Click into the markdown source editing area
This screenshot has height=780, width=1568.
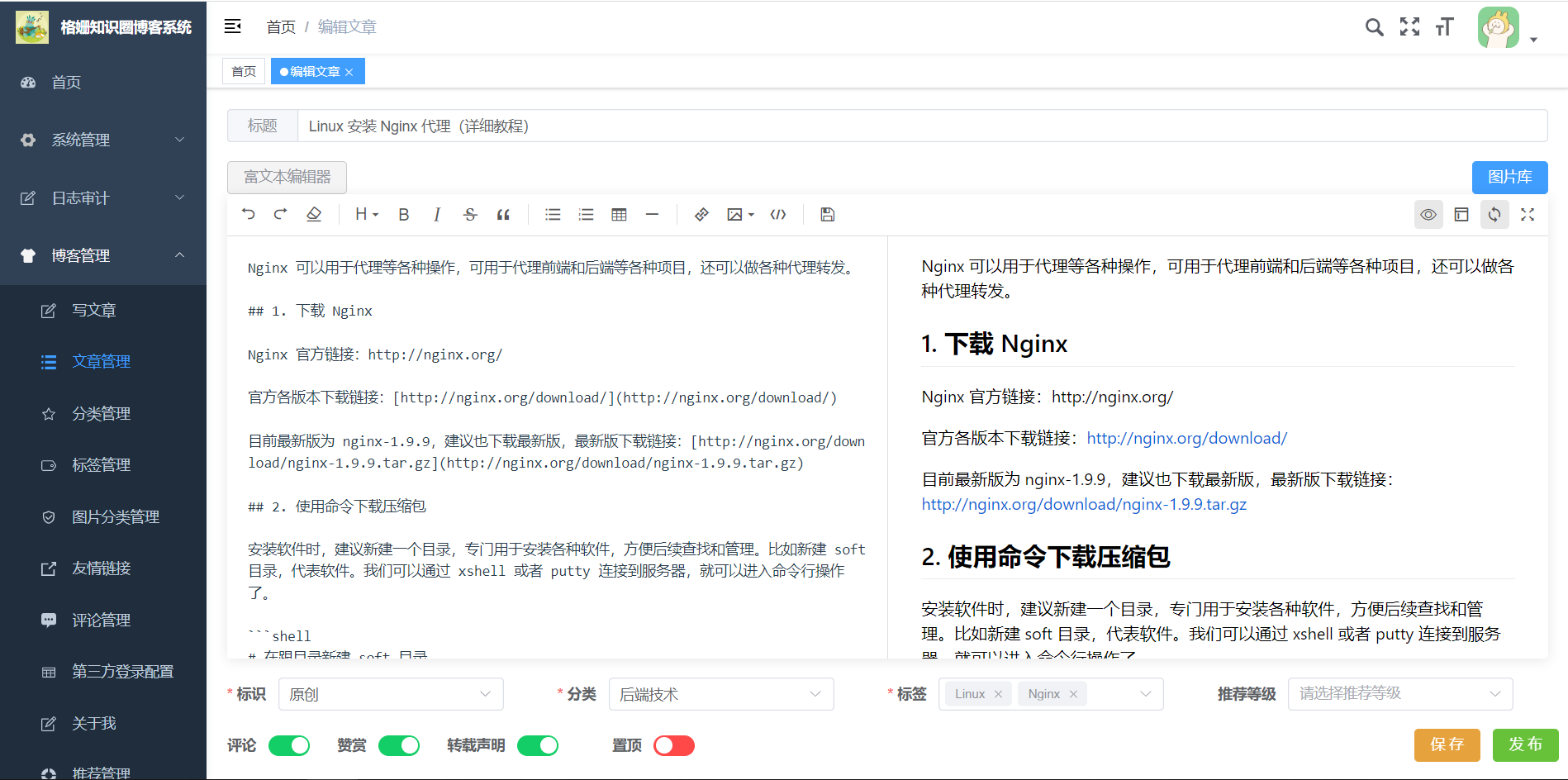pos(558,446)
